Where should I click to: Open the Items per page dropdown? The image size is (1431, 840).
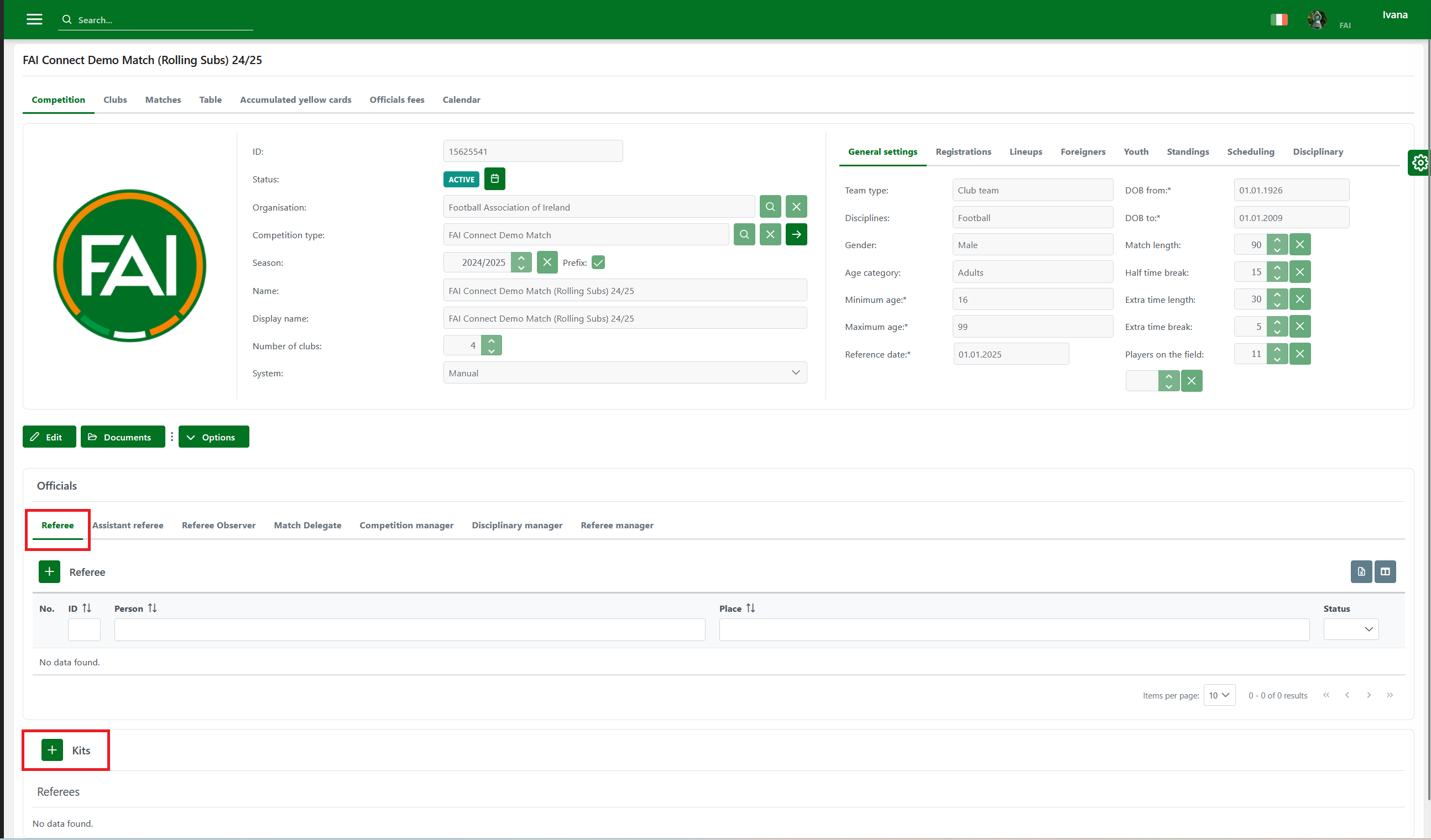[1219, 695]
